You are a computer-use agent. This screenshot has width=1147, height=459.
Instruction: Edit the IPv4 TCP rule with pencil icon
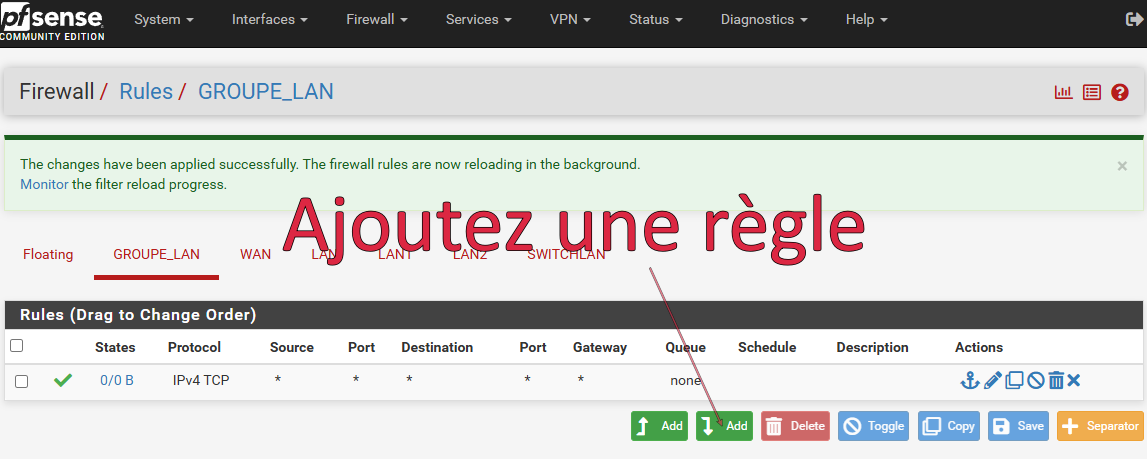992,380
